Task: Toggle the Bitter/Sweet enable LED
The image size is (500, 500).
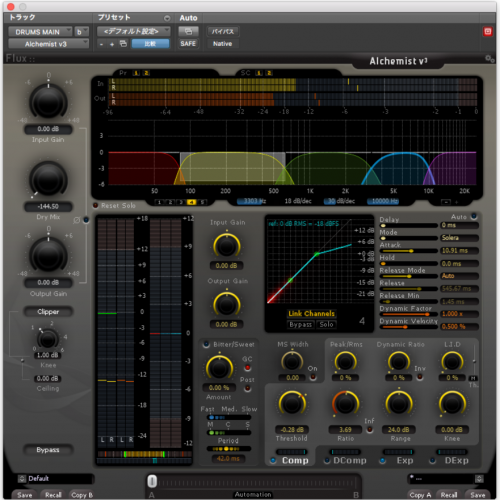Action: tap(206, 344)
